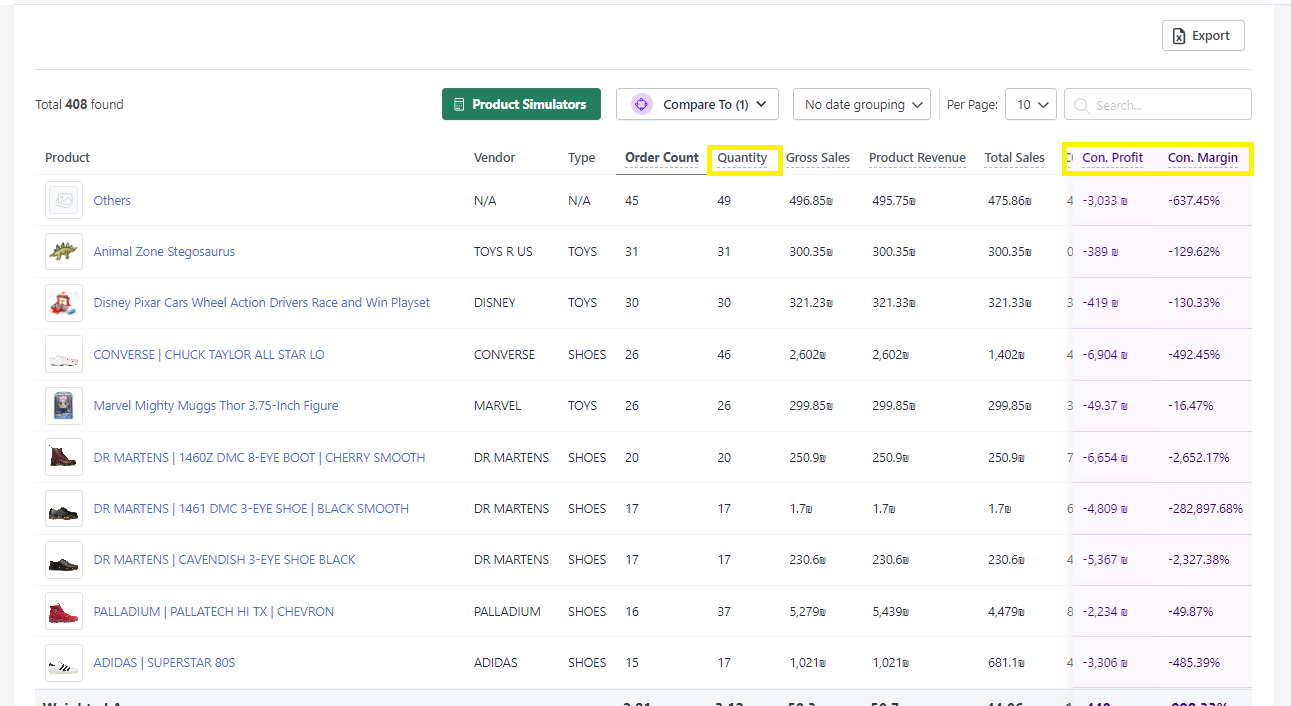The image size is (1291, 706).
Task: Sort by Quantity column header
Action: (742, 157)
